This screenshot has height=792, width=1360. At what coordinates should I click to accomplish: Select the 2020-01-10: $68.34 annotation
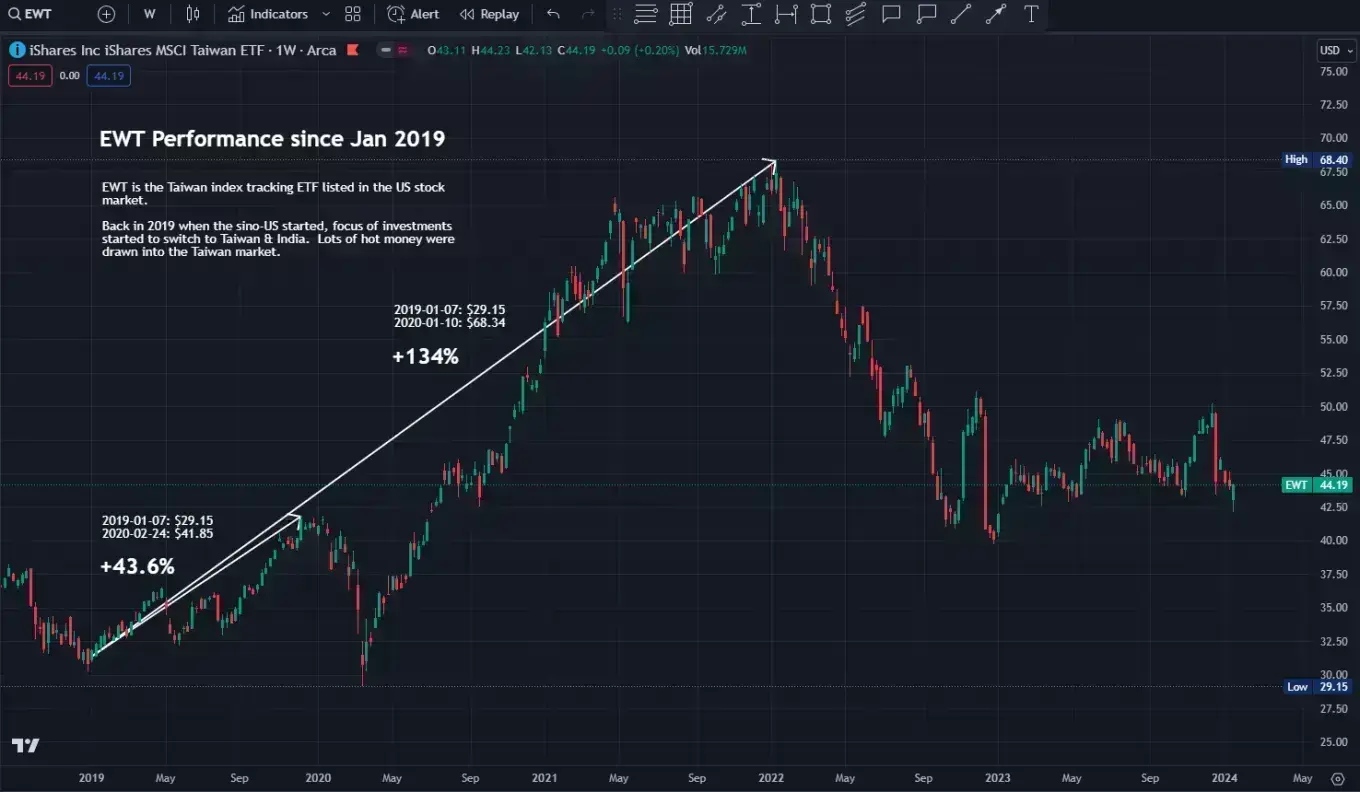(x=450, y=323)
